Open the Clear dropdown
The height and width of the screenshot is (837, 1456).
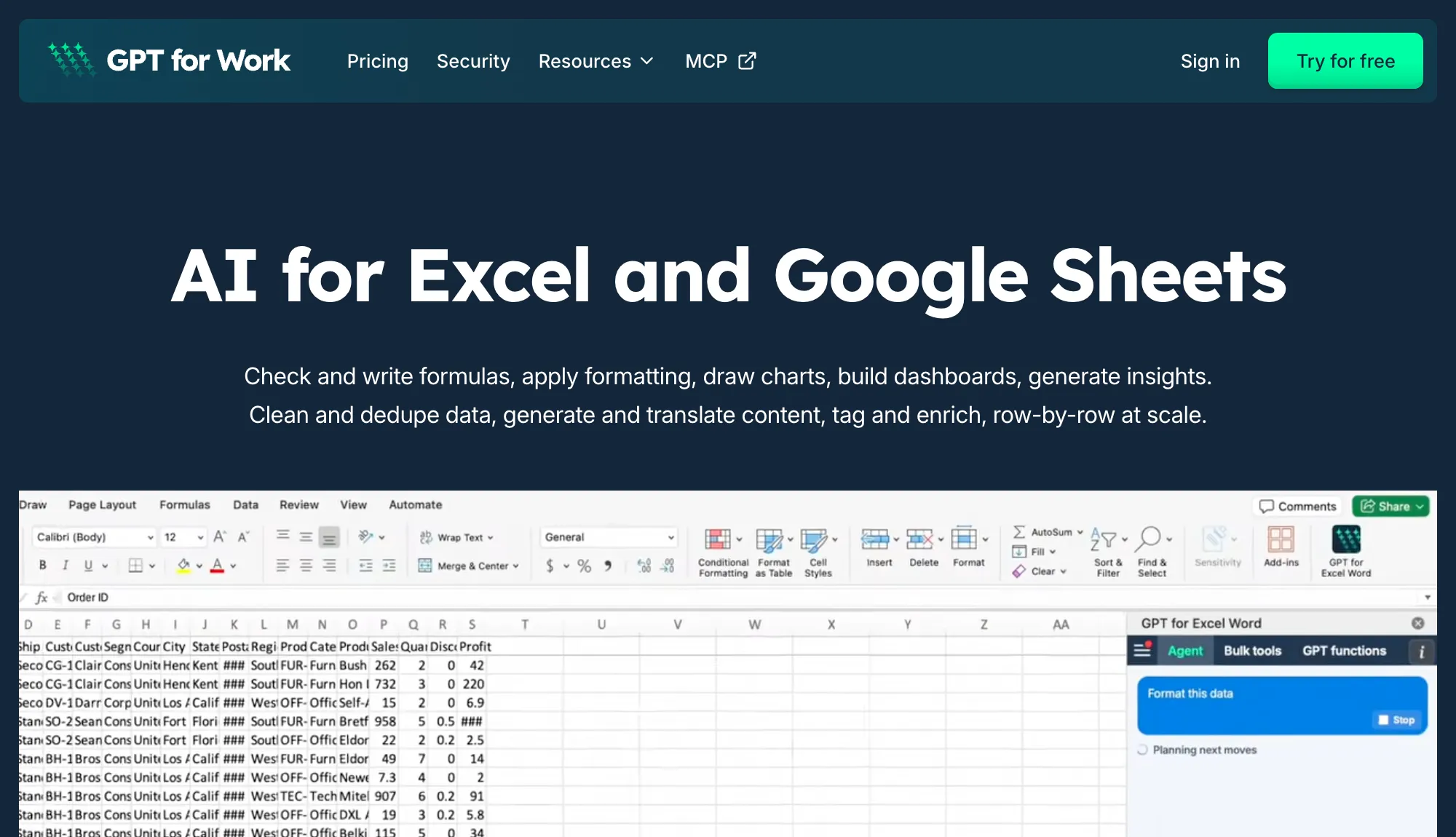tap(1040, 571)
